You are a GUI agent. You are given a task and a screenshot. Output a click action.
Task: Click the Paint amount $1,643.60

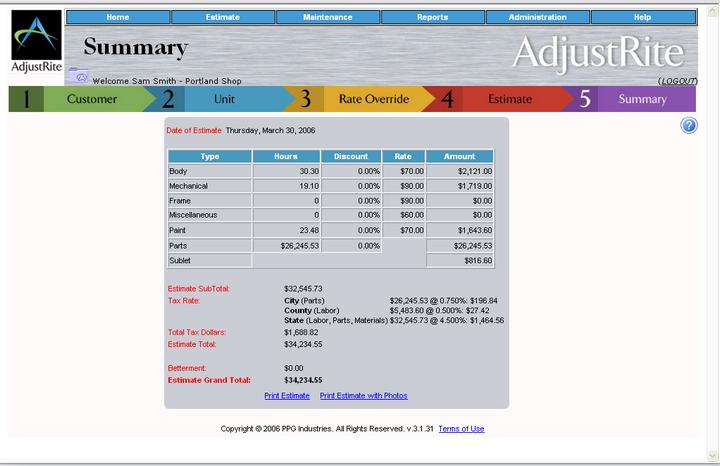tap(475, 230)
